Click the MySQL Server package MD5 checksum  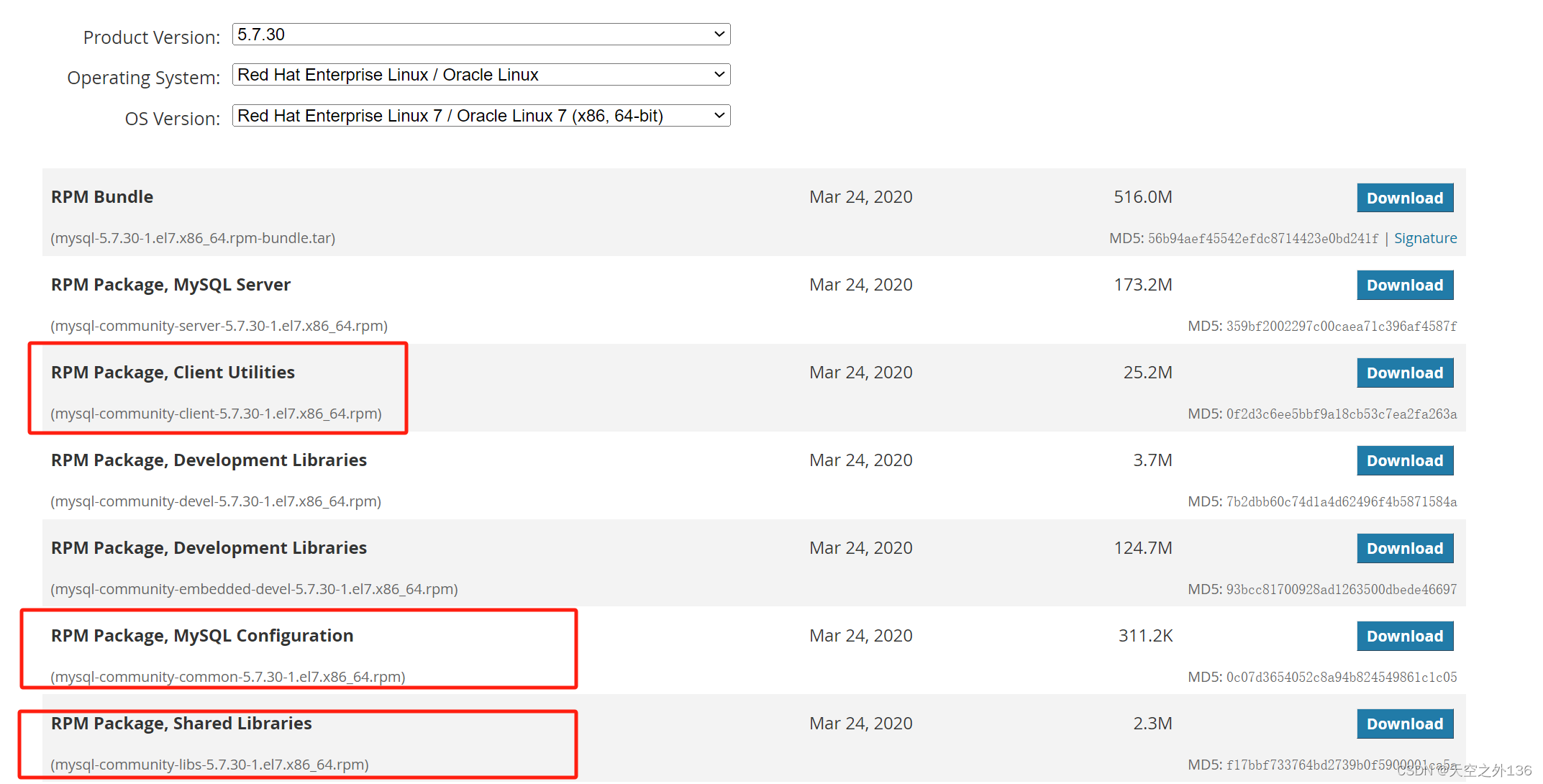[1341, 327]
